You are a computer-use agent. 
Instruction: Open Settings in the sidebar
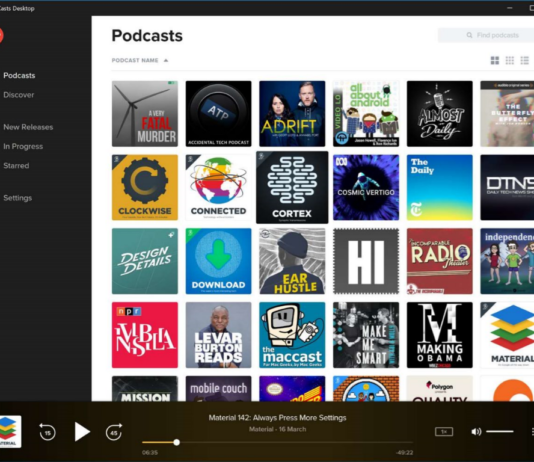pyautogui.click(x=17, y=198)
